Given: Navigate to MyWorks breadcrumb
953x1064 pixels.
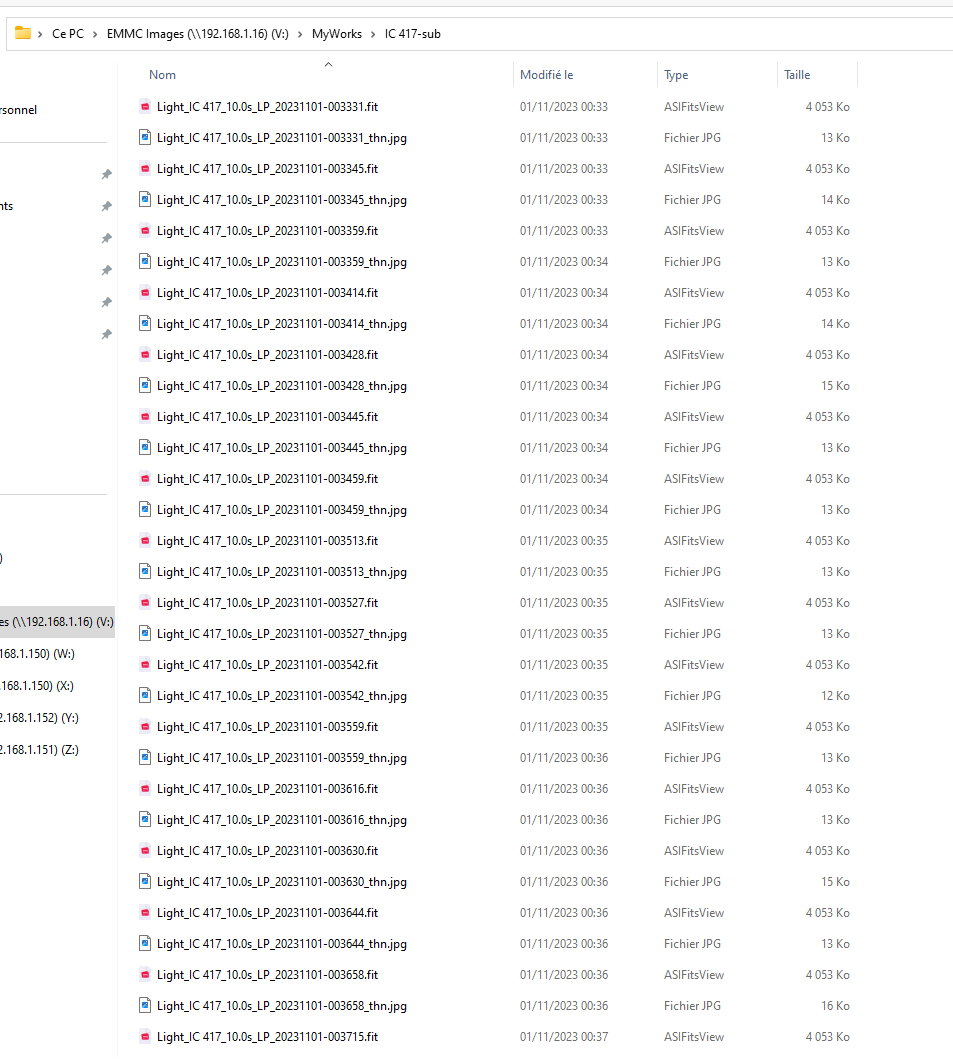Looking at the screenshot, I should [x=337, y=34].
